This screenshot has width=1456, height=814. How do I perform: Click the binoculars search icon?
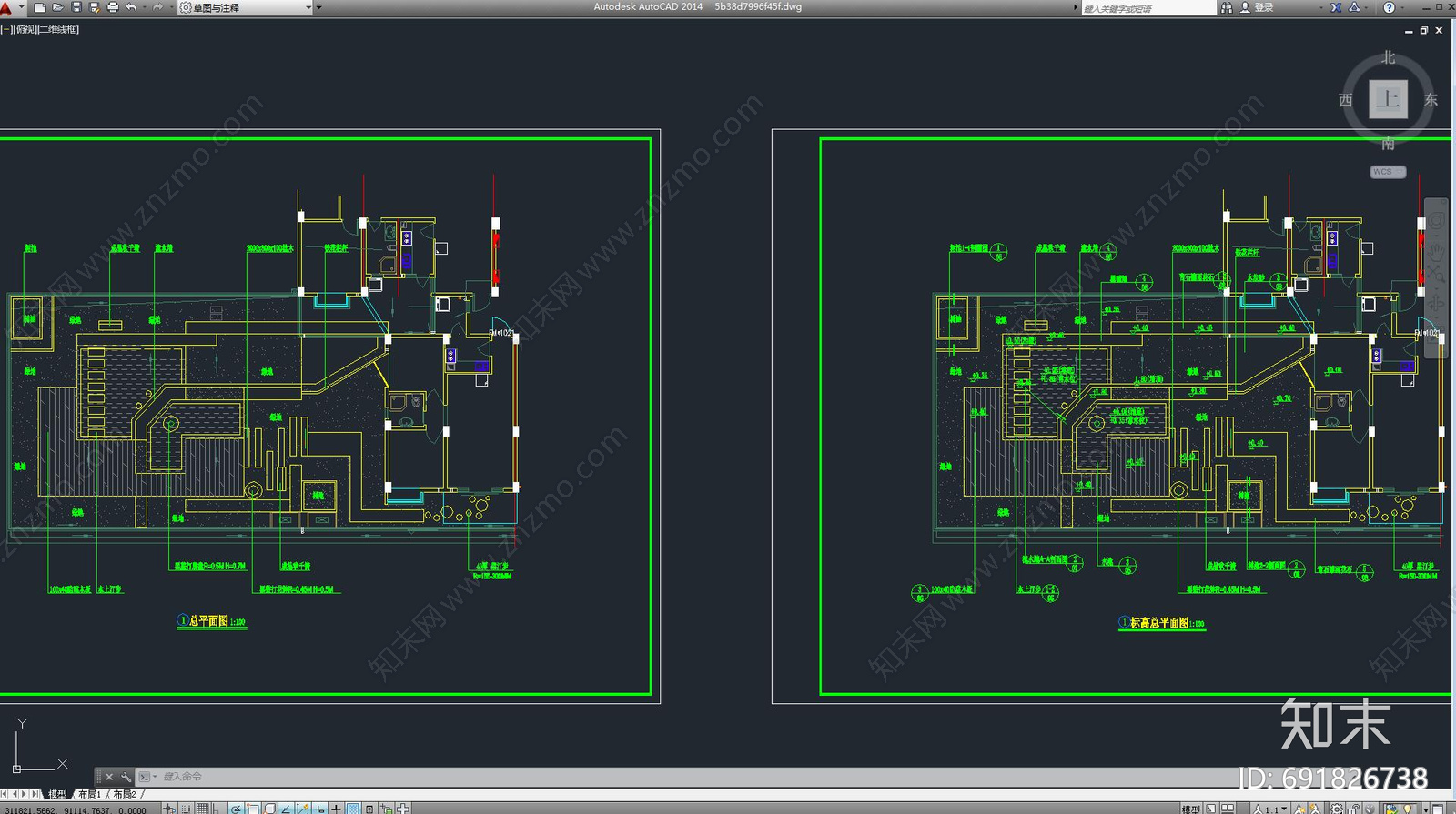click(1227, 7)
